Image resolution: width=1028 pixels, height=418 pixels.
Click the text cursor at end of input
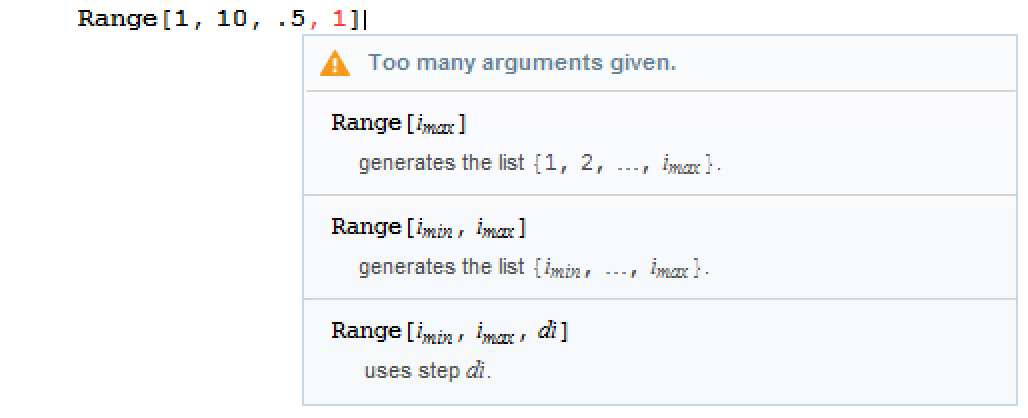[x=378, y=20]
